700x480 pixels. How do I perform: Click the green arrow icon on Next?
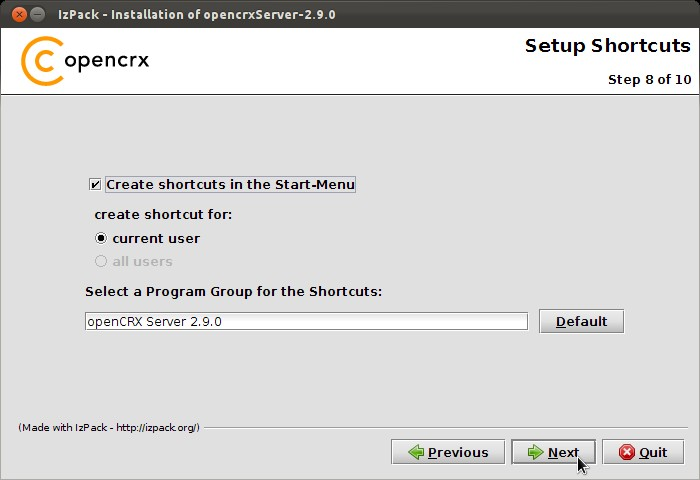(x=535, y=452)
